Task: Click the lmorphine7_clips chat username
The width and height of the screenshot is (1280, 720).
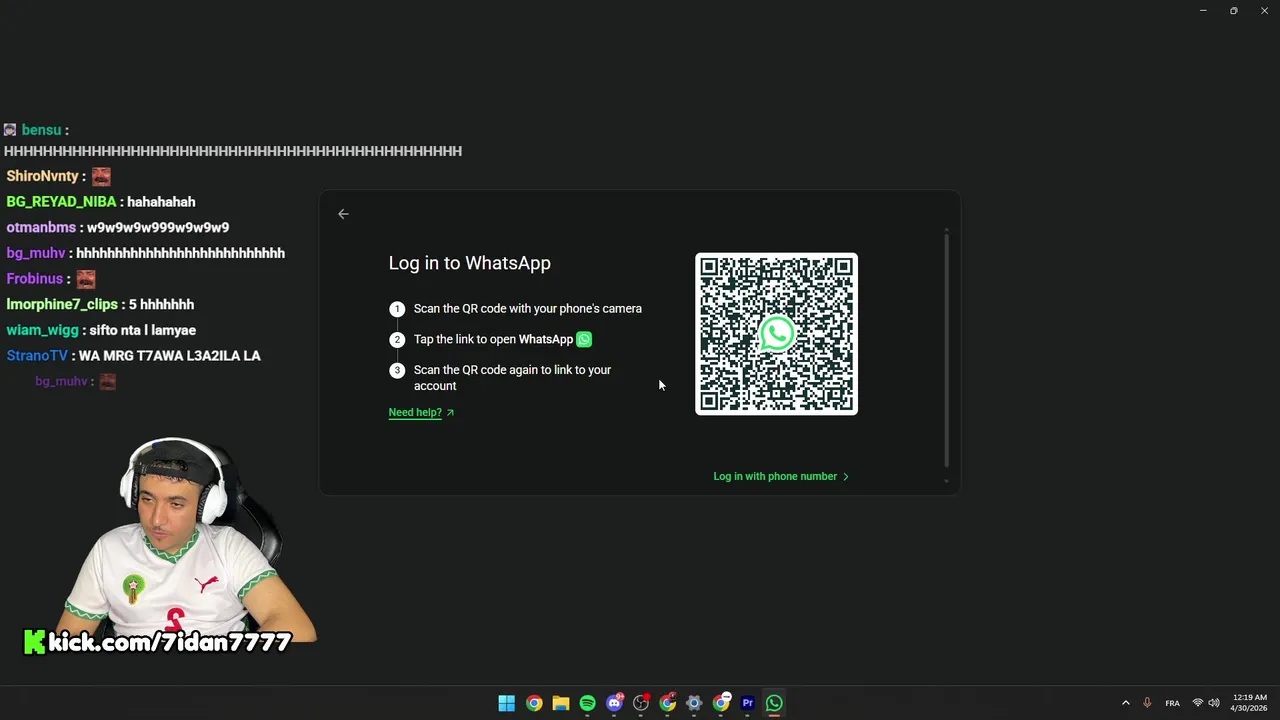Action: point(62,304)
